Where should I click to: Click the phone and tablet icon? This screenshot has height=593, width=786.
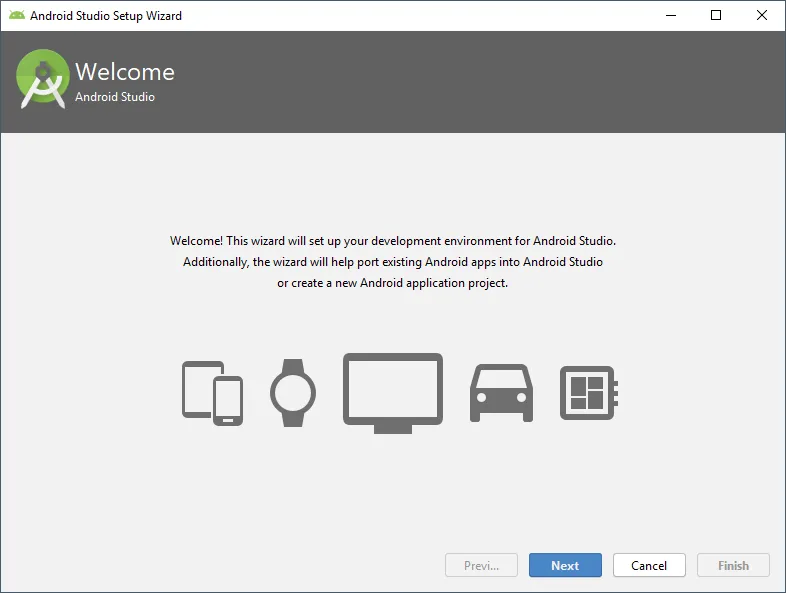tap(213, 393)
